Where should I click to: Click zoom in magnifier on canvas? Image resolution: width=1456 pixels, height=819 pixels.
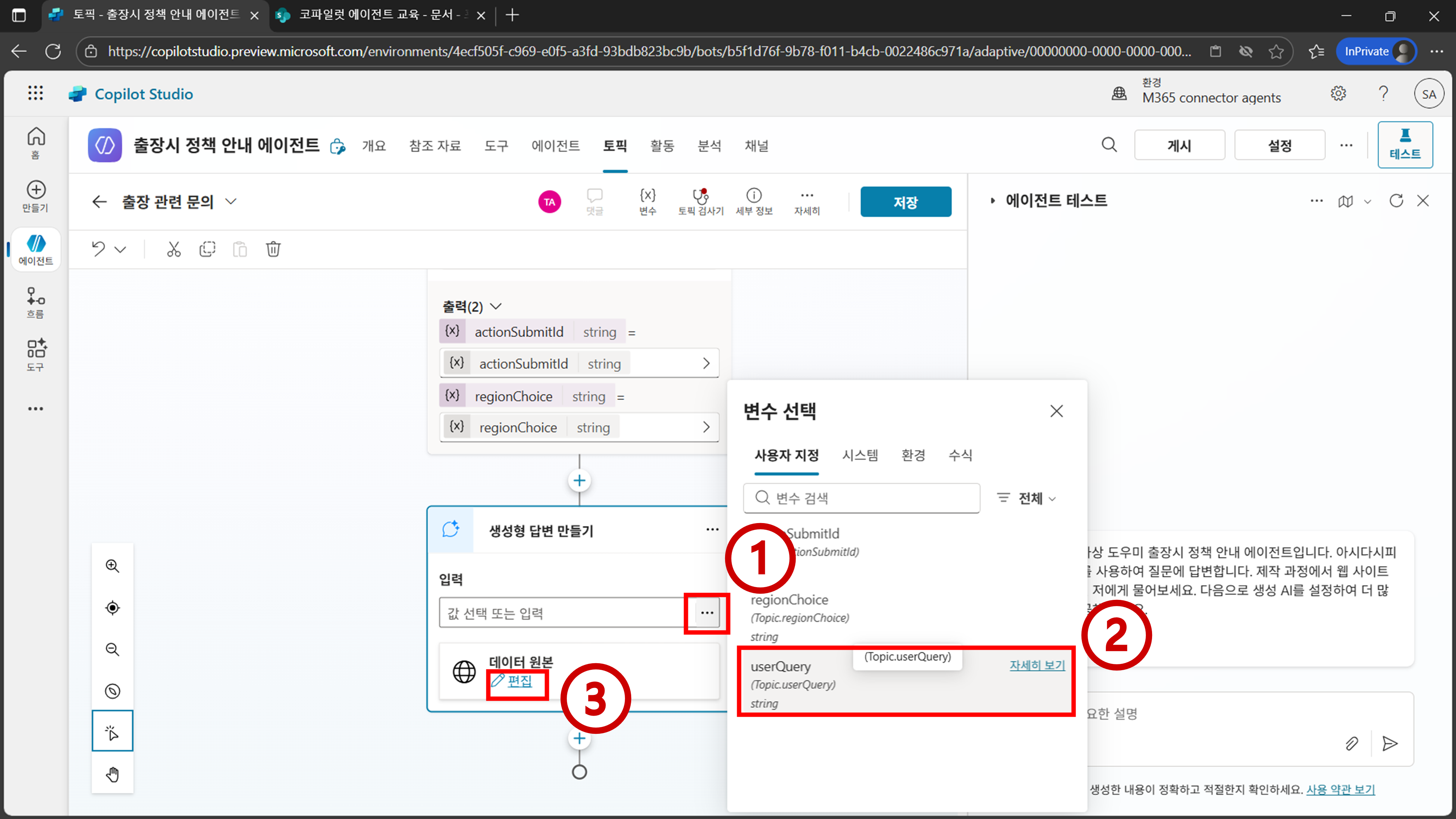(x=112, y=566)
